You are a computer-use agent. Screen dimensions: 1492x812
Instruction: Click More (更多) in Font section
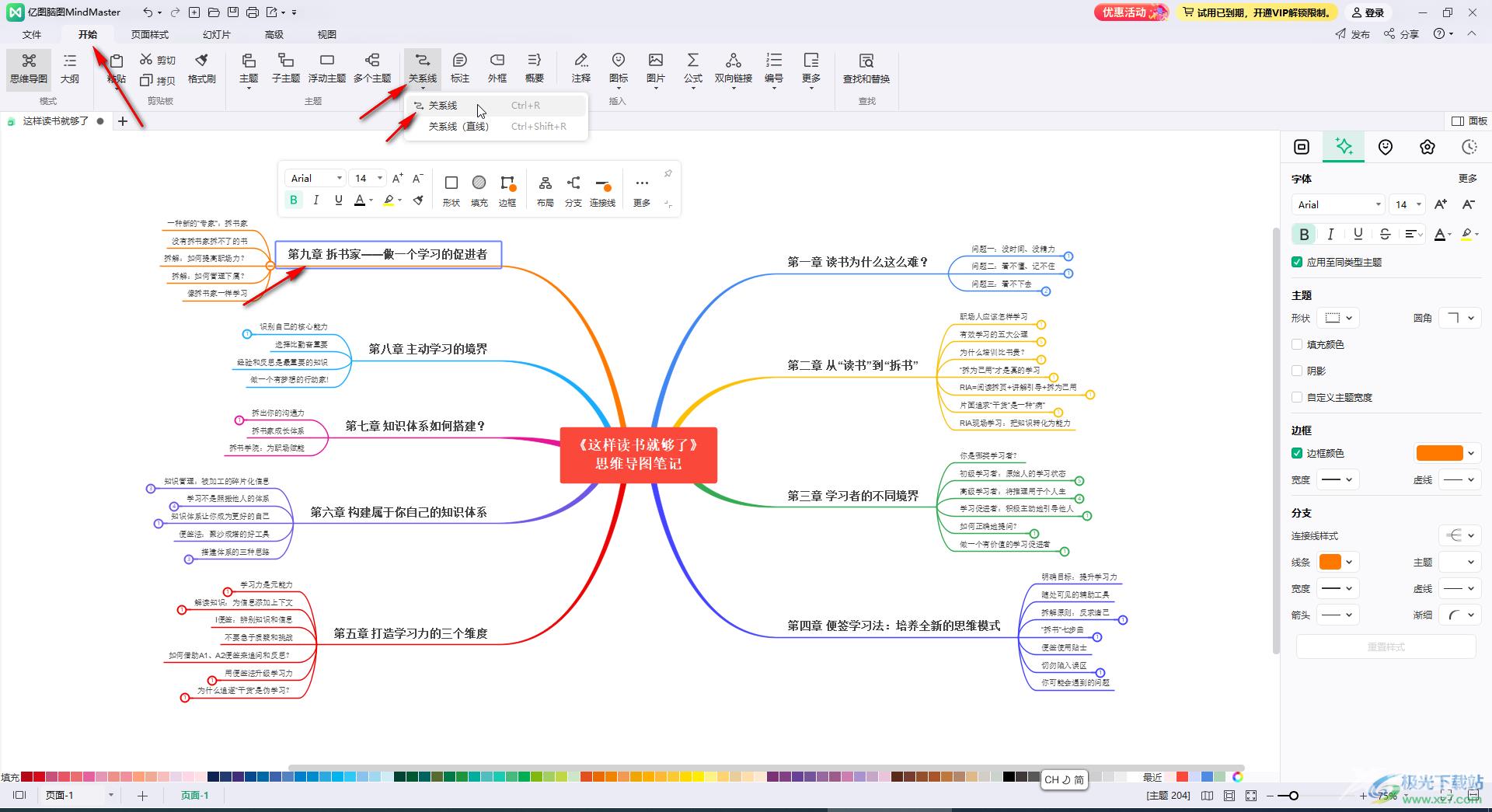[x=1468, y=178]
